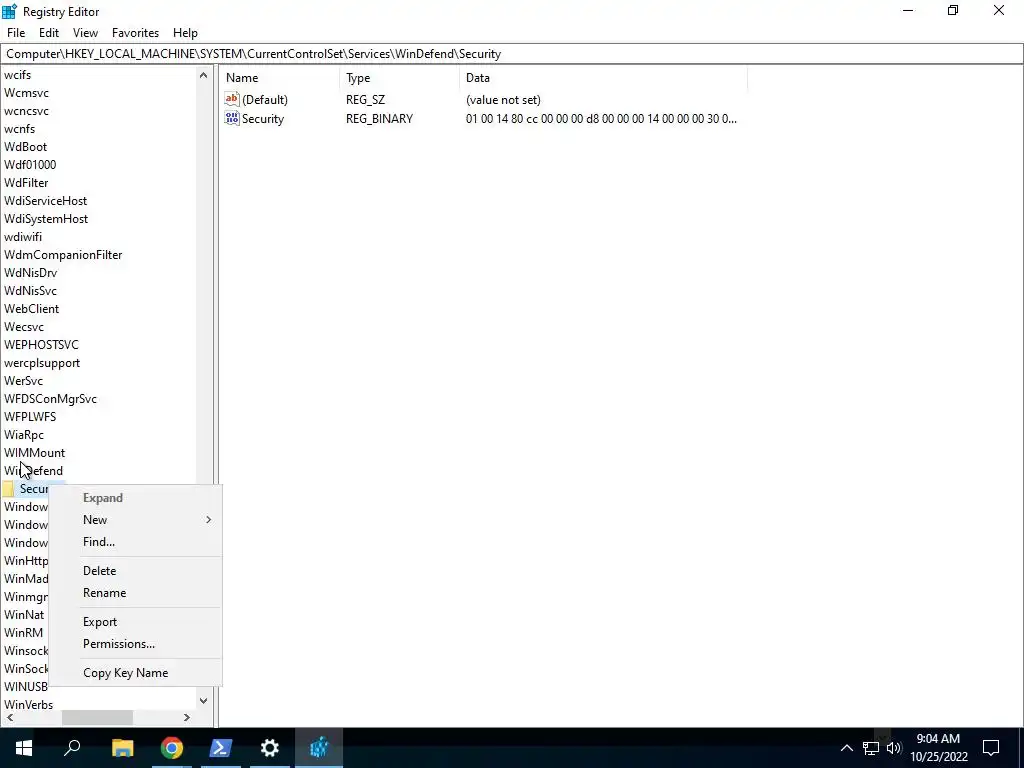The image size is (1024, 768).
Task: Click the horizontal scroll right arrow
Action: 187,717
